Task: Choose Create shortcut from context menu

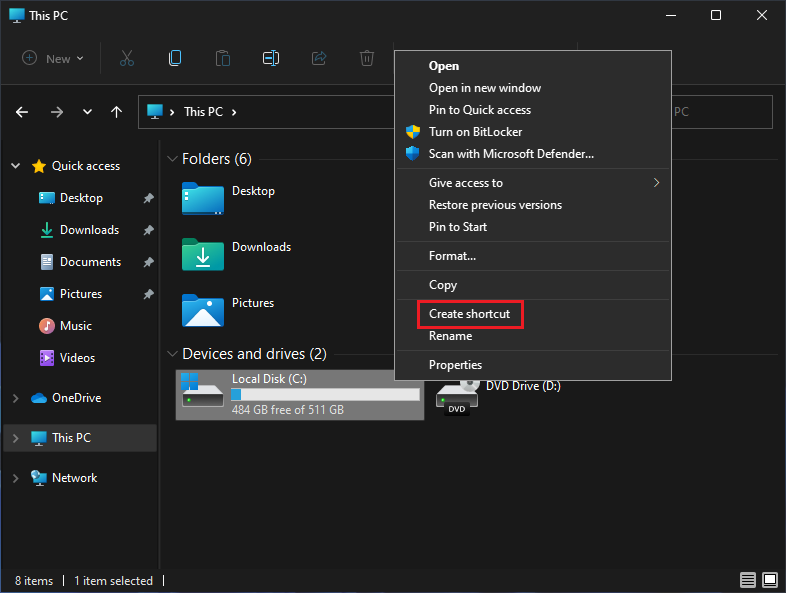Action: click(x=533, y=314)
